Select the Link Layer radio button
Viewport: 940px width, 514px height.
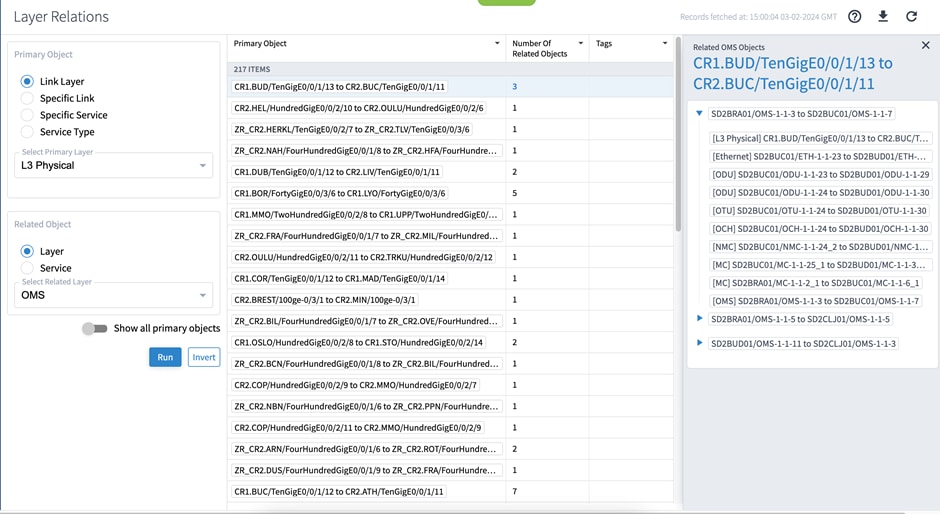coord(27,82)
